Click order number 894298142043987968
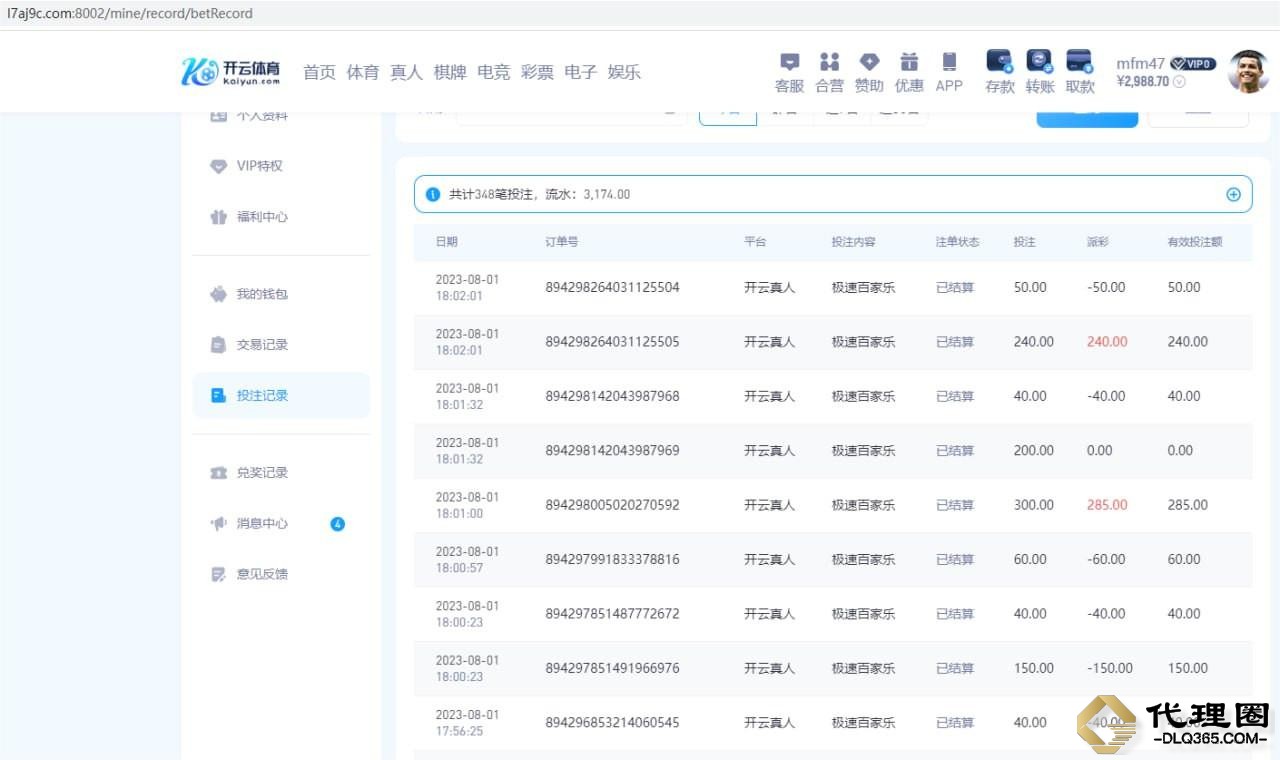This screenshot has height=760, width=1280. pos(612,396)
